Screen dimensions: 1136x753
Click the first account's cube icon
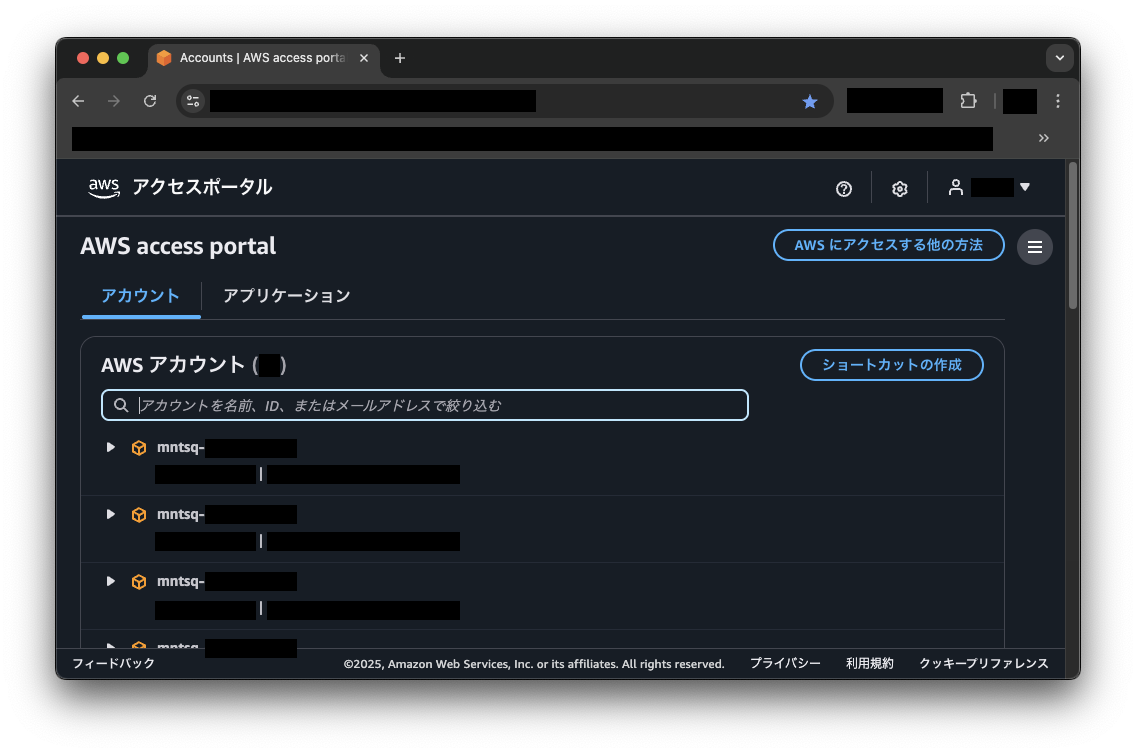pos(139,448)
